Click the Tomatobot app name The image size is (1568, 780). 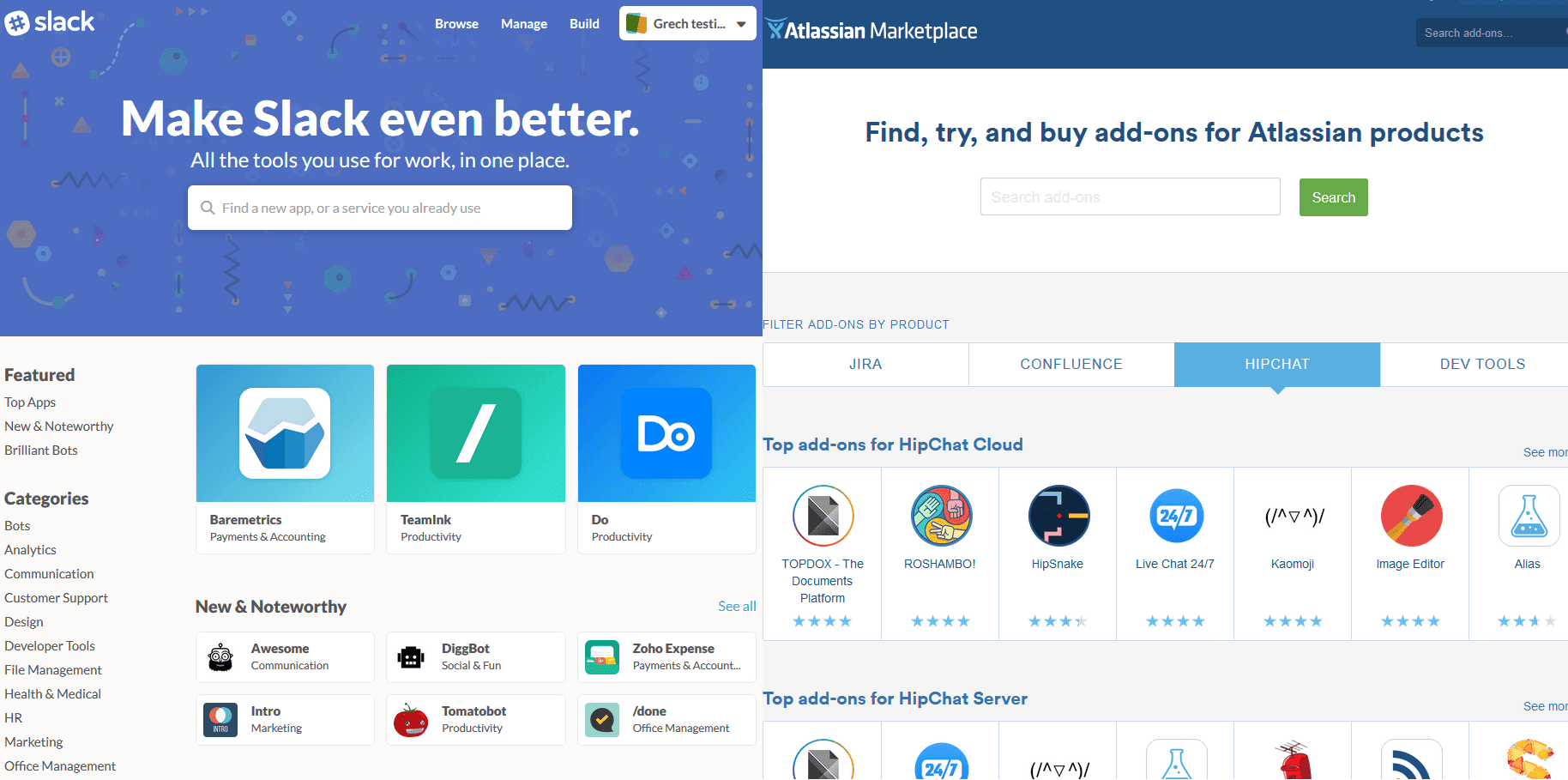473,710
